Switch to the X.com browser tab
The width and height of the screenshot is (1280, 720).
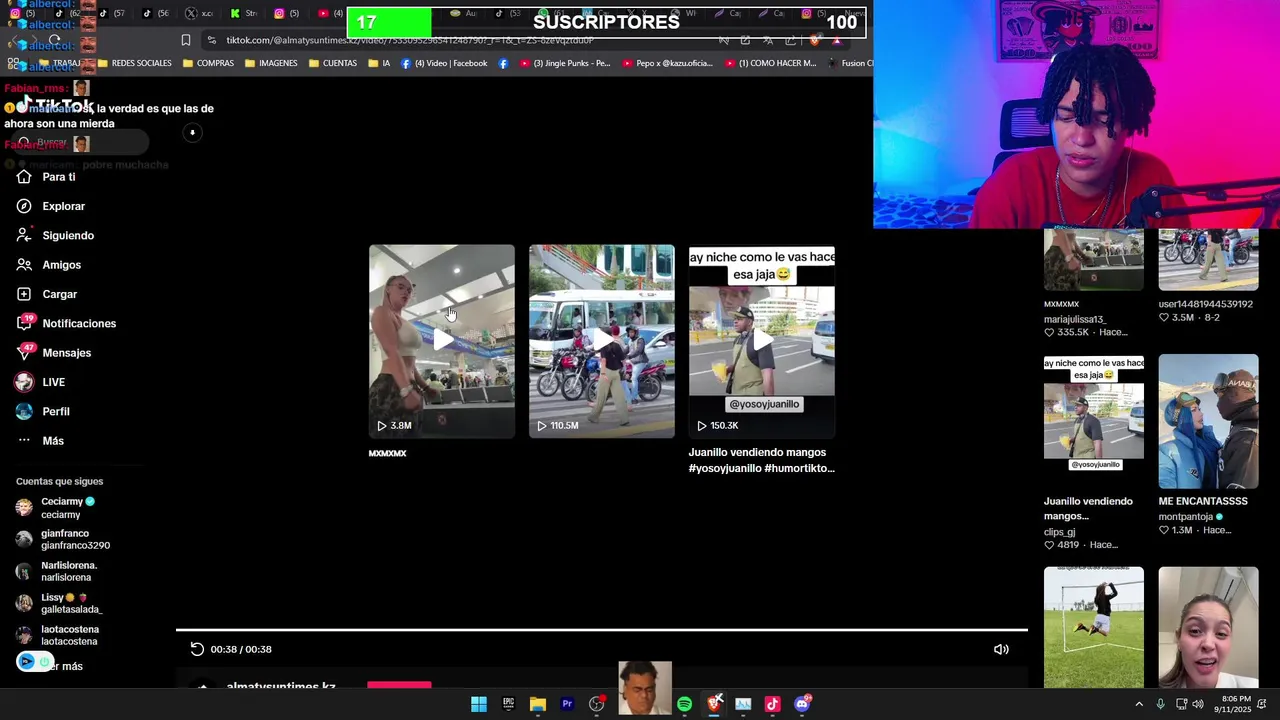point(200,14)
